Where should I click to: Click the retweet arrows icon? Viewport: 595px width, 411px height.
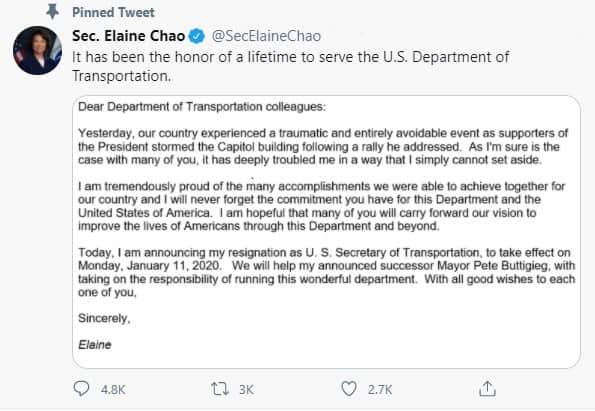point(220,389)
